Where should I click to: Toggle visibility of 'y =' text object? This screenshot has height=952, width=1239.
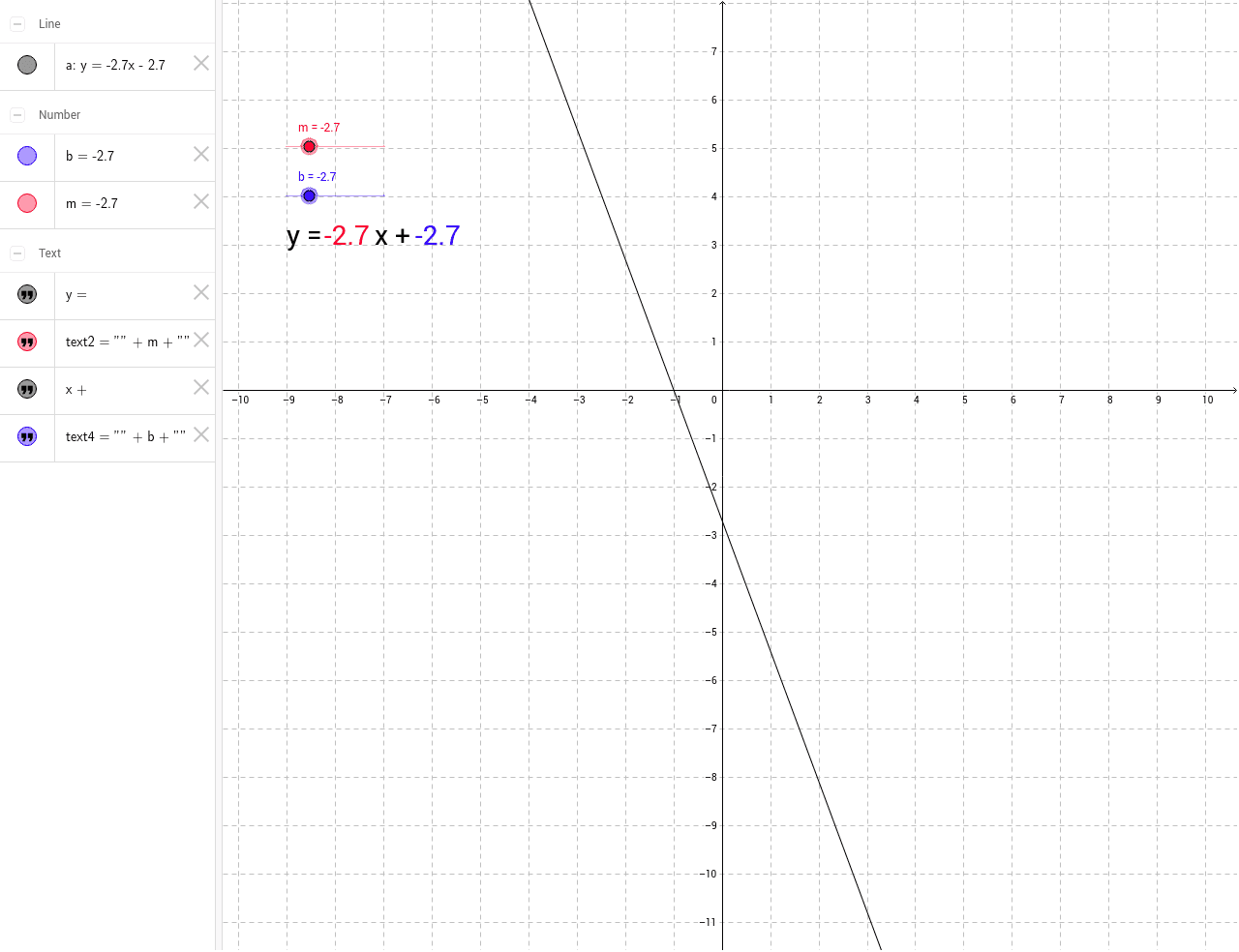click(27, 294)
